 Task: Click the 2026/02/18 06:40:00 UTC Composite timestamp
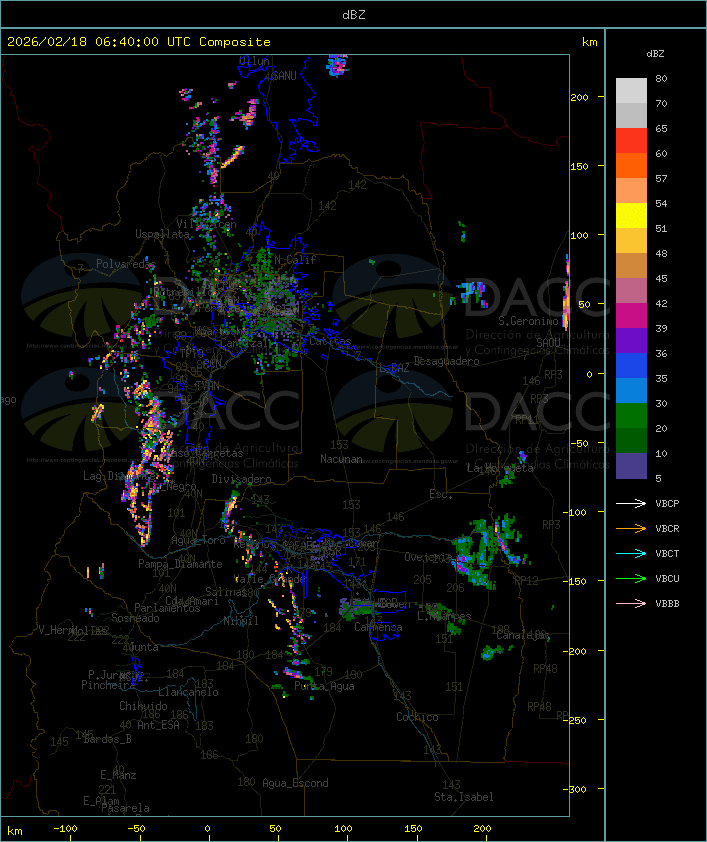[139, 42]
